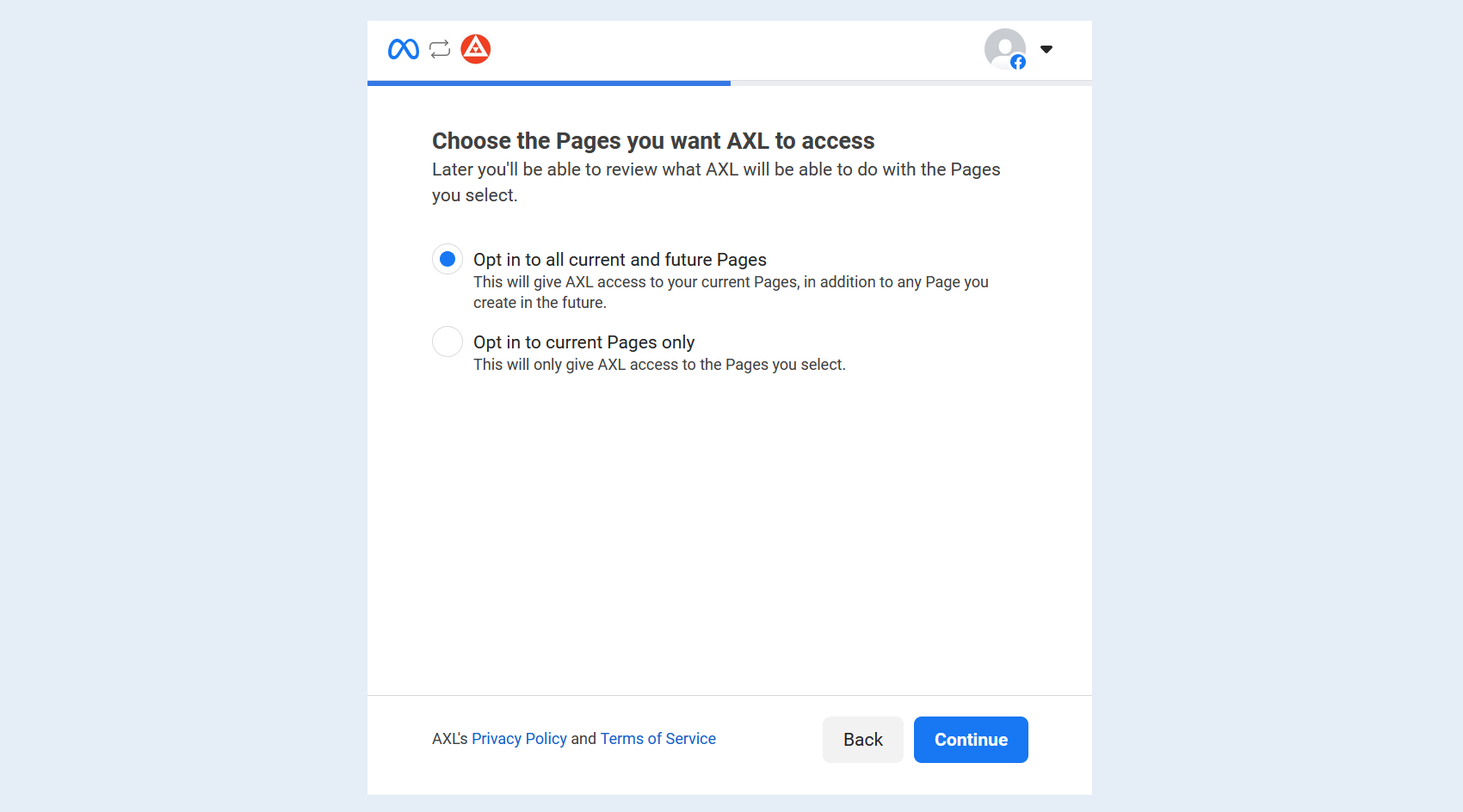Click the 'Choose the Pages' heading

coord(653,141)
